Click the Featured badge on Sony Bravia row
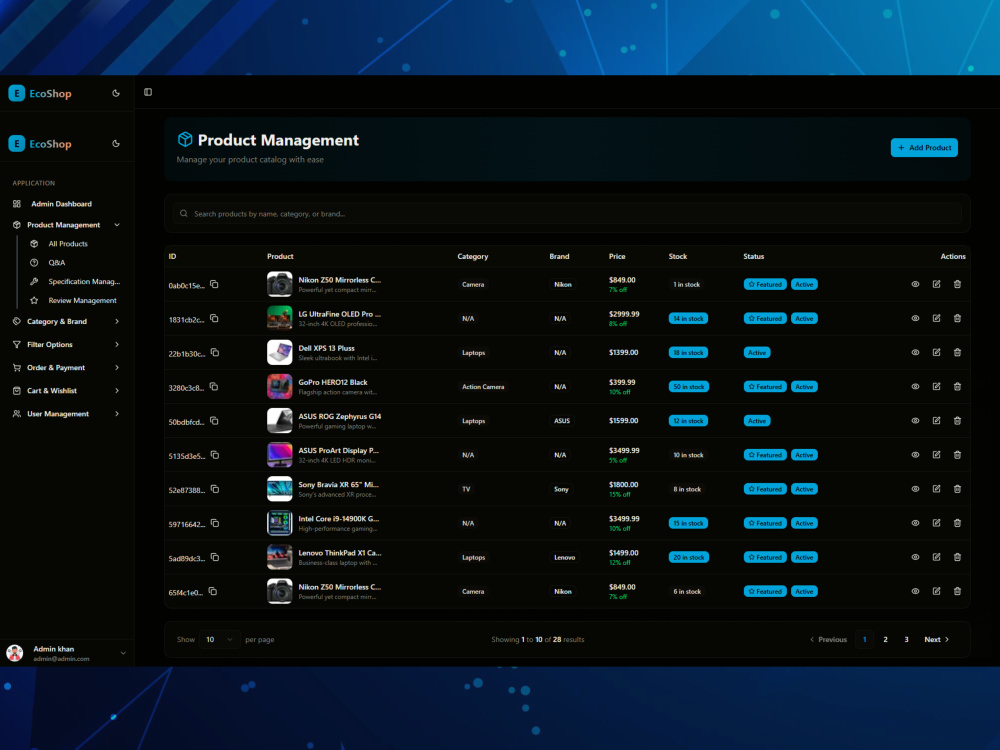The width and height of the screenshot is (1000, 750). point(765,489)
